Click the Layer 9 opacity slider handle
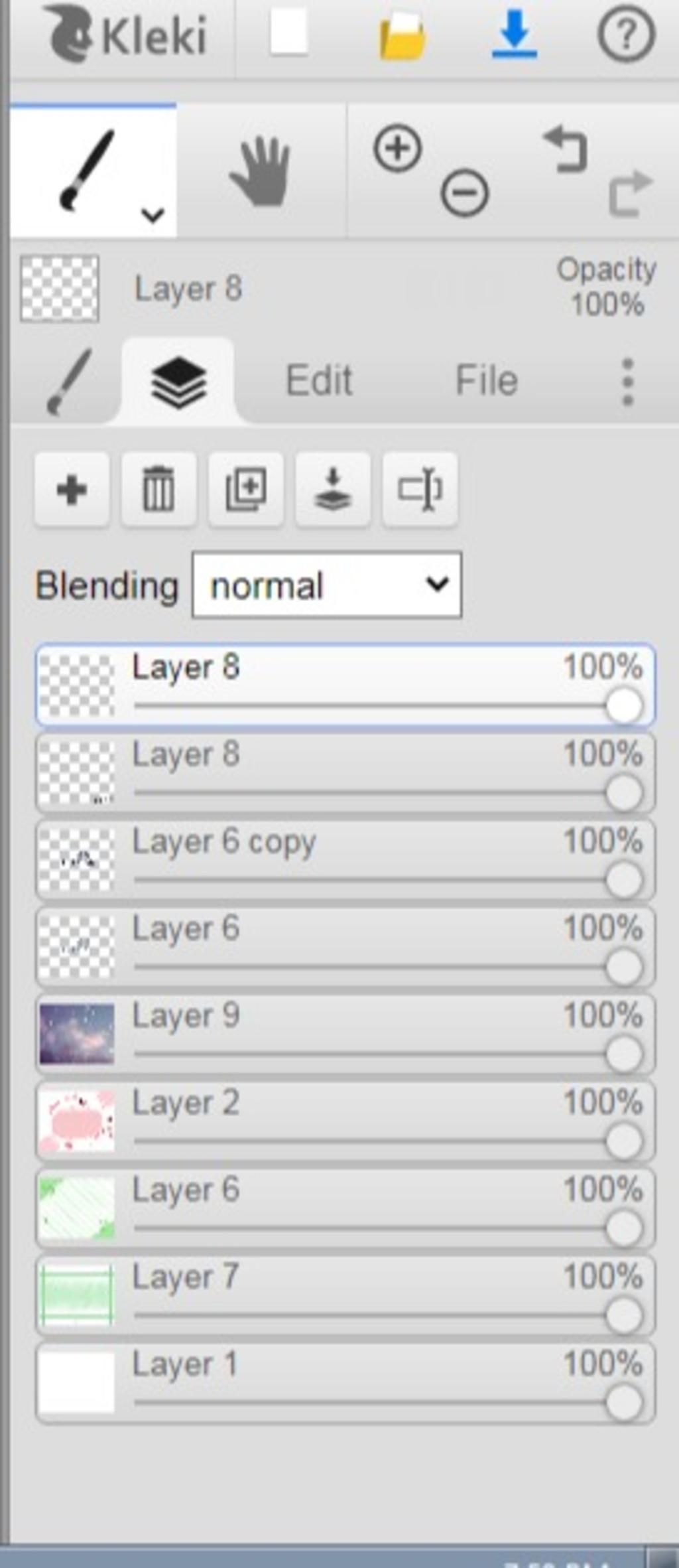This screenshot has width=679, height=1568. [x=623, y=1054]
